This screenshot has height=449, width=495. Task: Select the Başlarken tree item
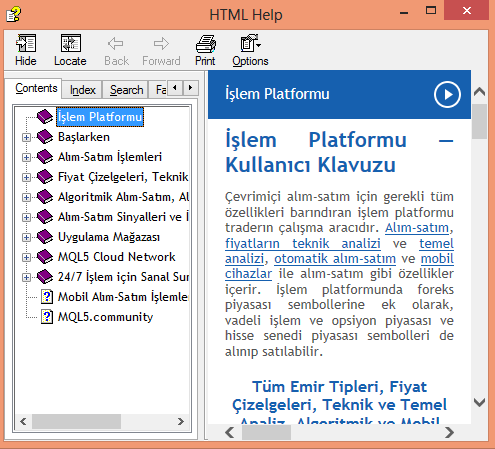click(x=84, y=137)
